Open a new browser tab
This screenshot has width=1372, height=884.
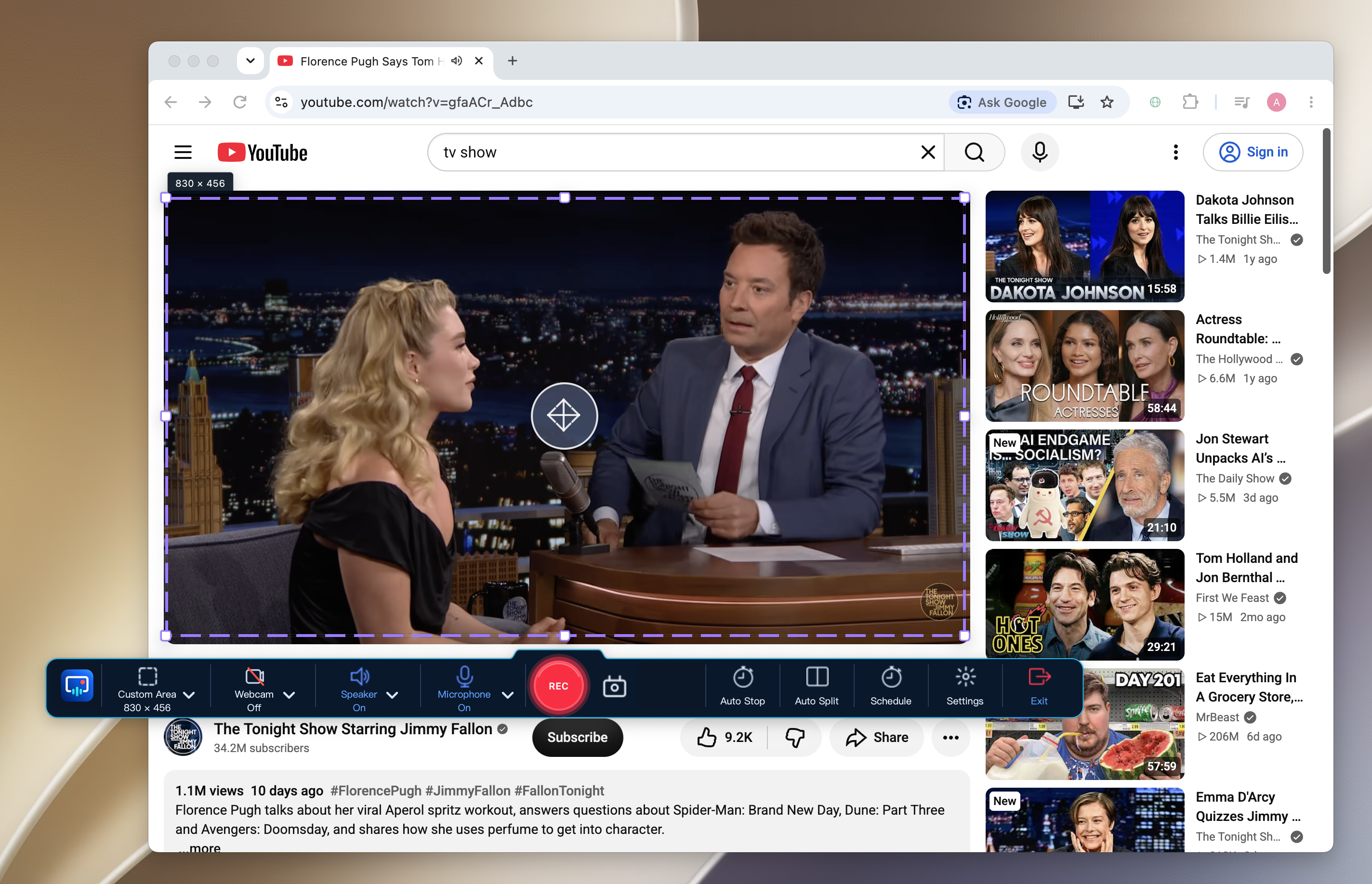[x=512, y=61]
